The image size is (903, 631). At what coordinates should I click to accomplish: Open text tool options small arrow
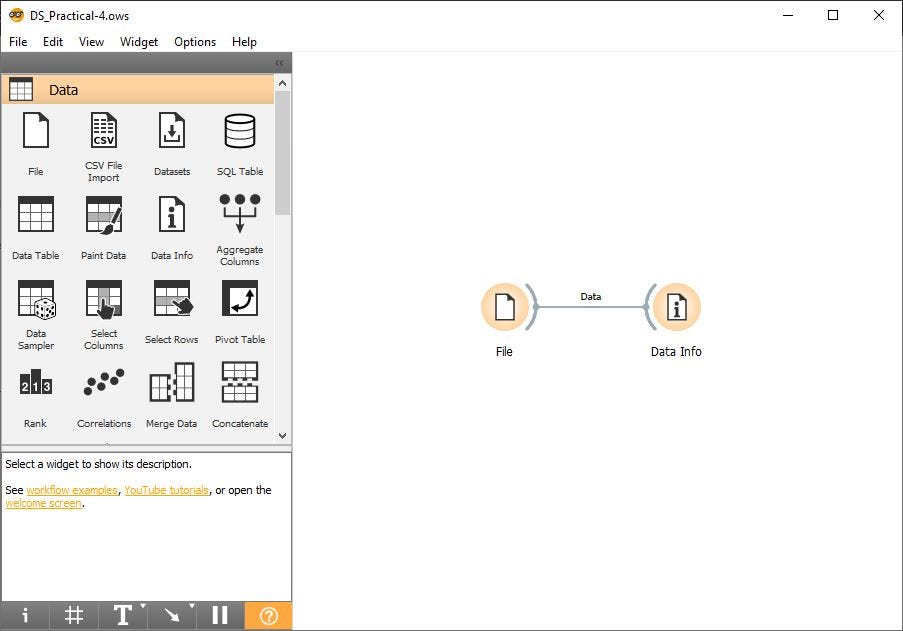(143, 606)
